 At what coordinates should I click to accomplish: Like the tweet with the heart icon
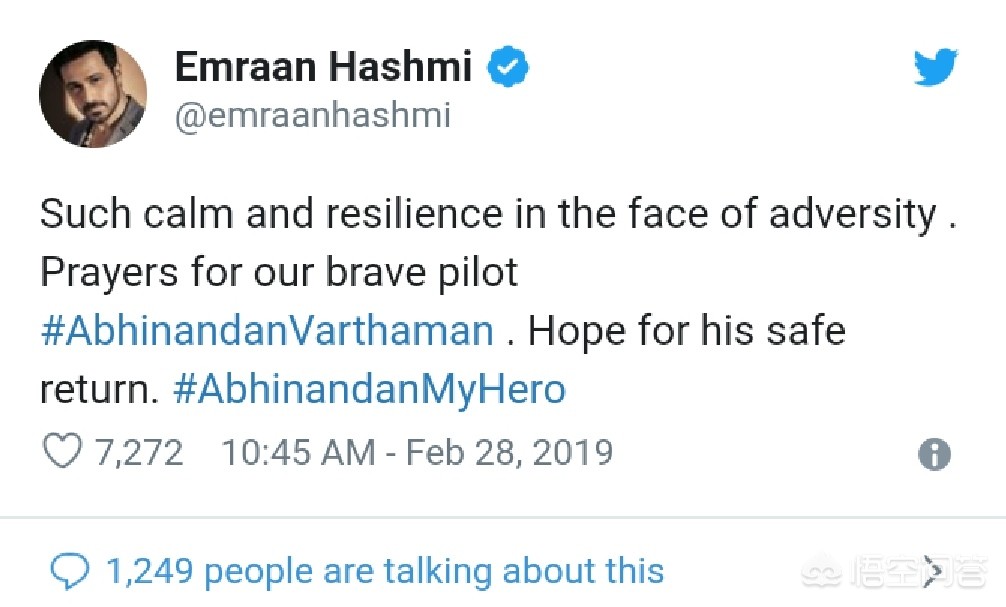tap(62, 451)
